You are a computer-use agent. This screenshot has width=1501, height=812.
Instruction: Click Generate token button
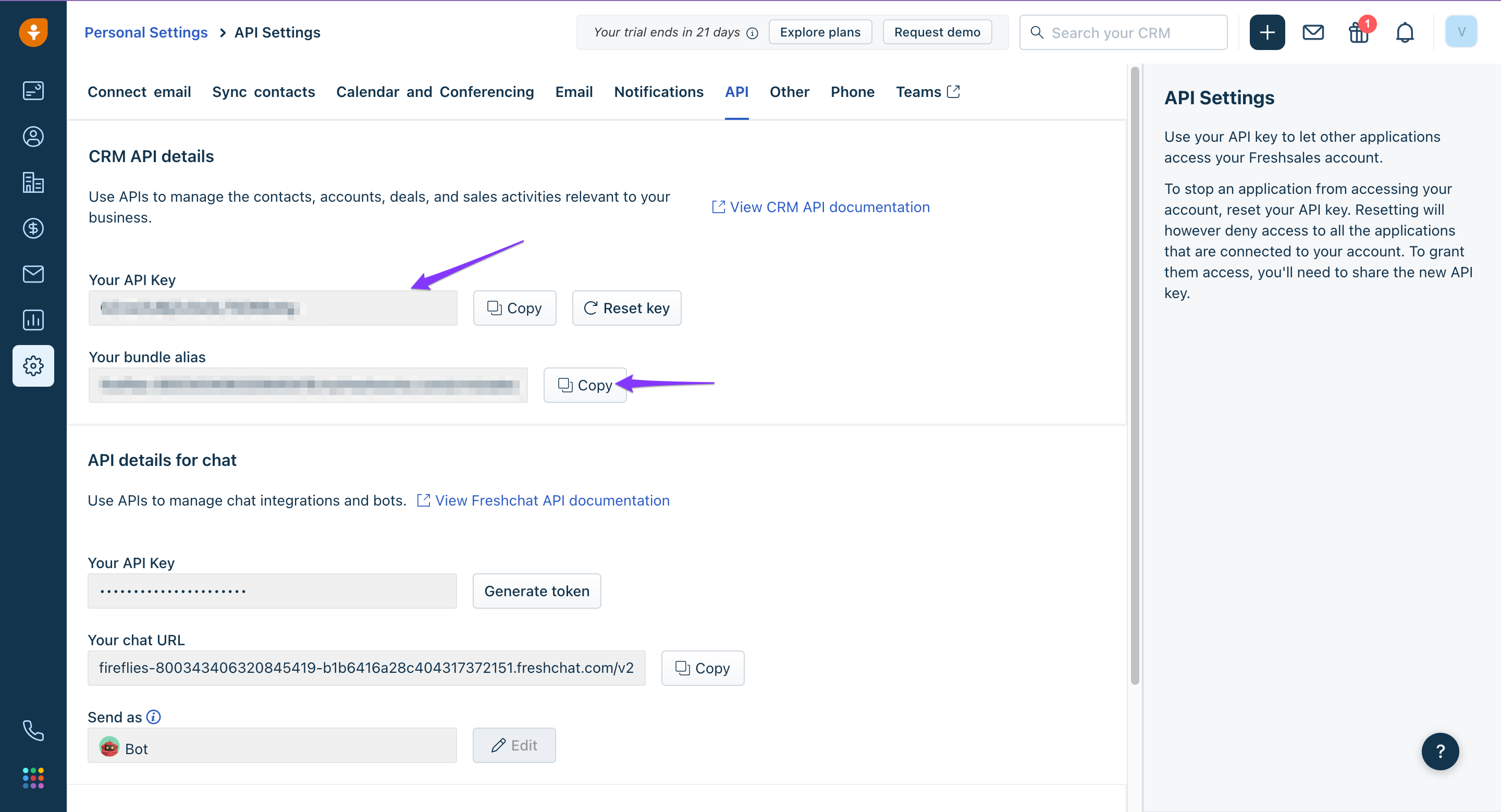pos(537,590)
